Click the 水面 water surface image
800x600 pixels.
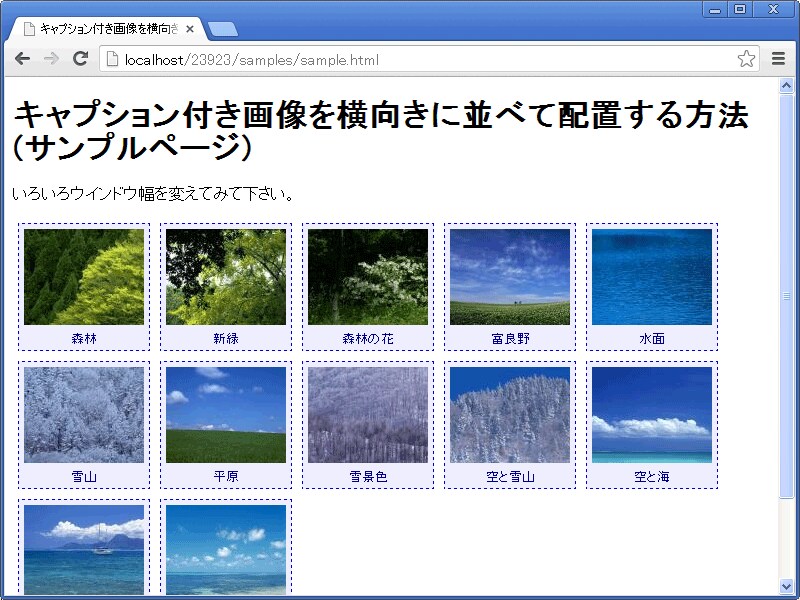click(651, 275)
